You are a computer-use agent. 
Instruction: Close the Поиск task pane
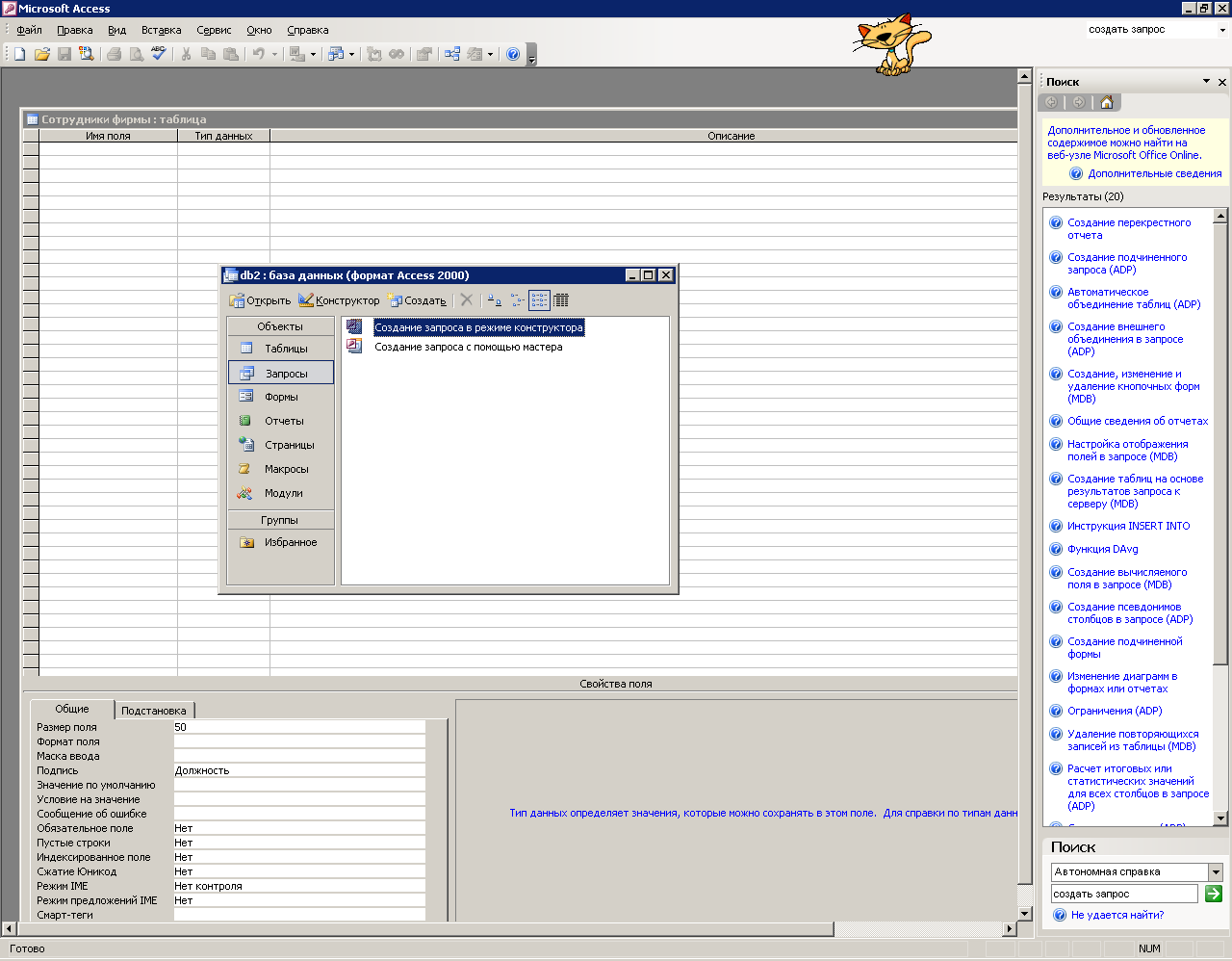1222,82
